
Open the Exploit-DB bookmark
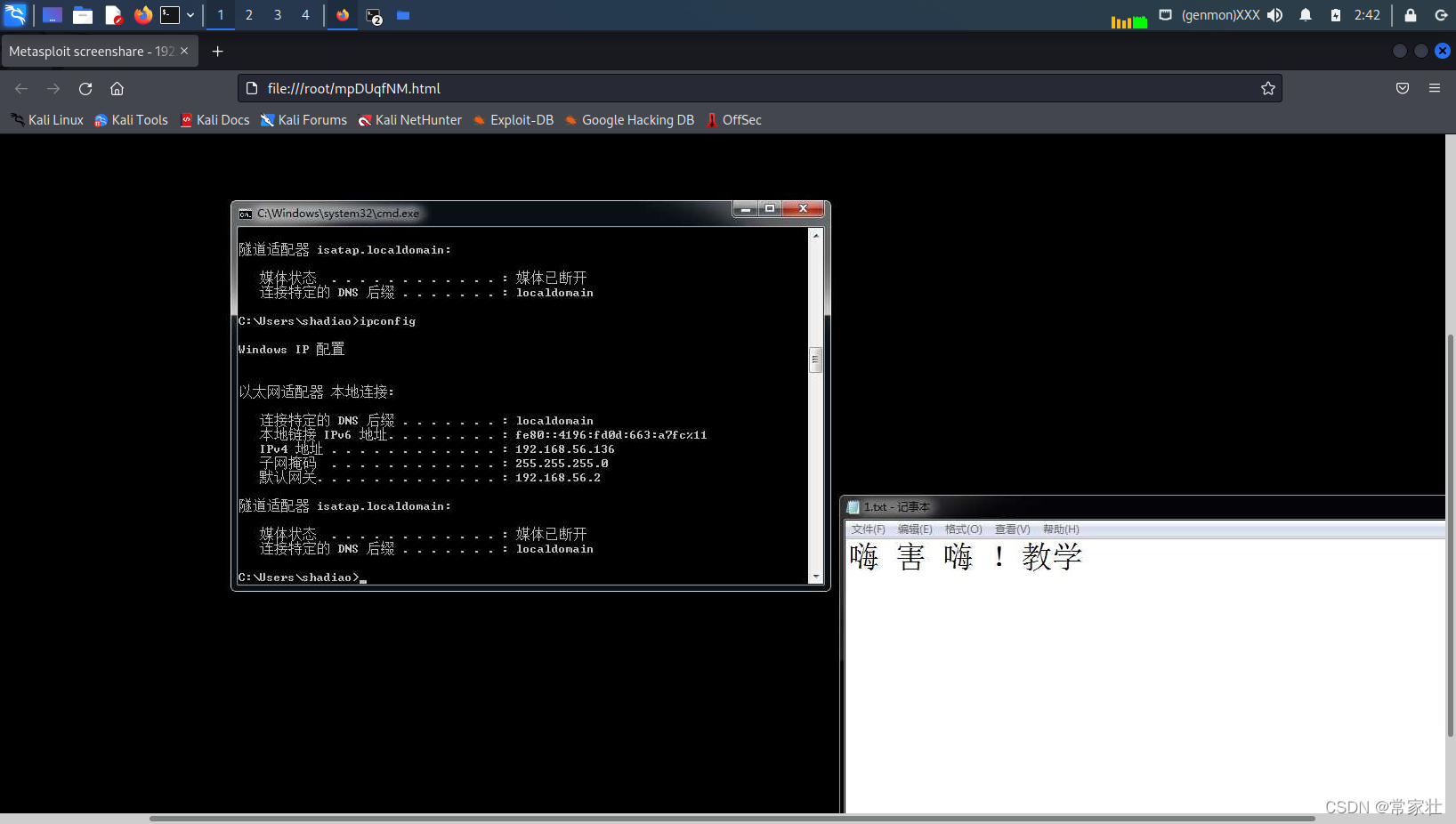tap(513, 120)
